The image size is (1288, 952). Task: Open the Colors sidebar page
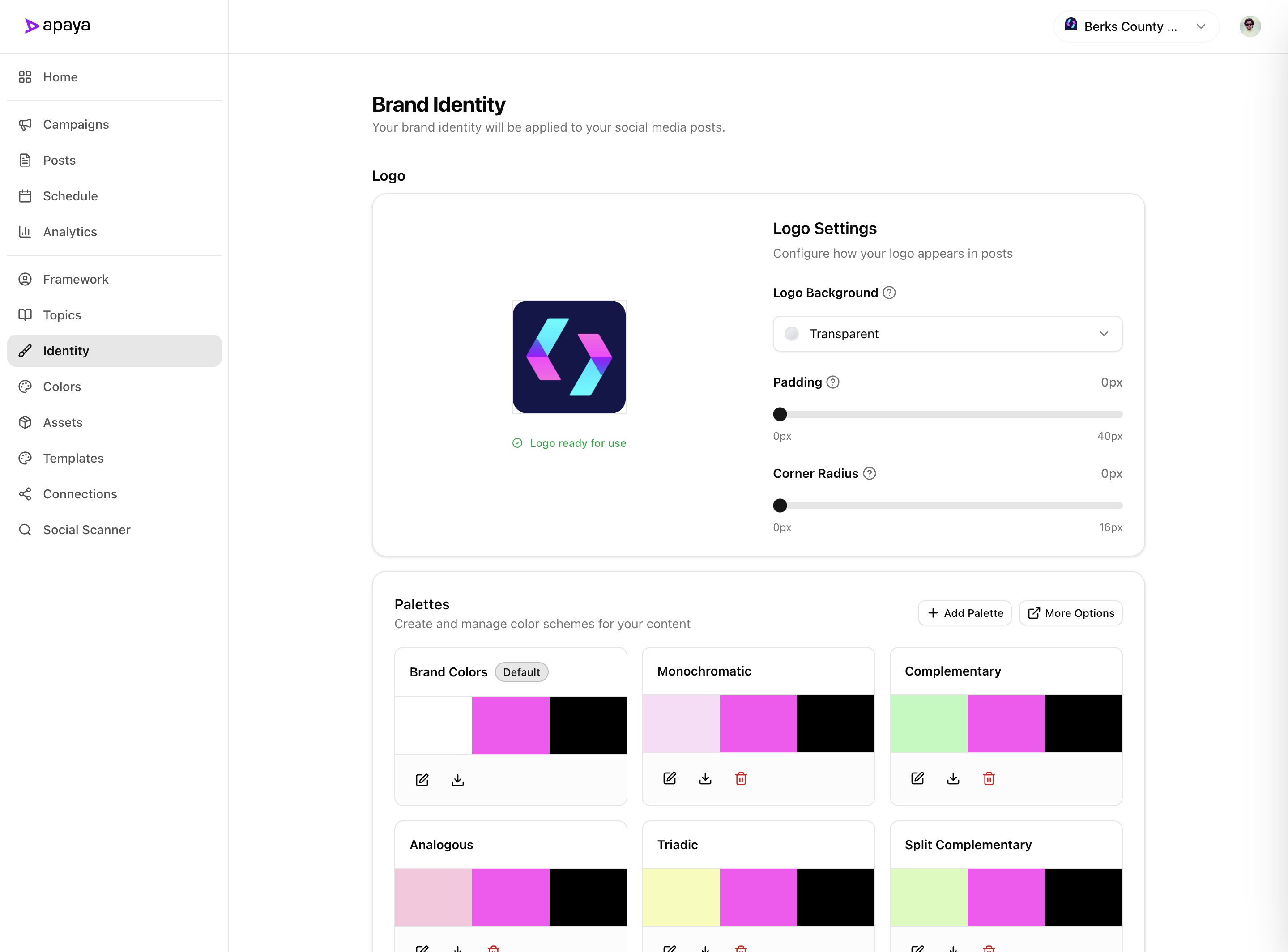(x=62, y=387)
